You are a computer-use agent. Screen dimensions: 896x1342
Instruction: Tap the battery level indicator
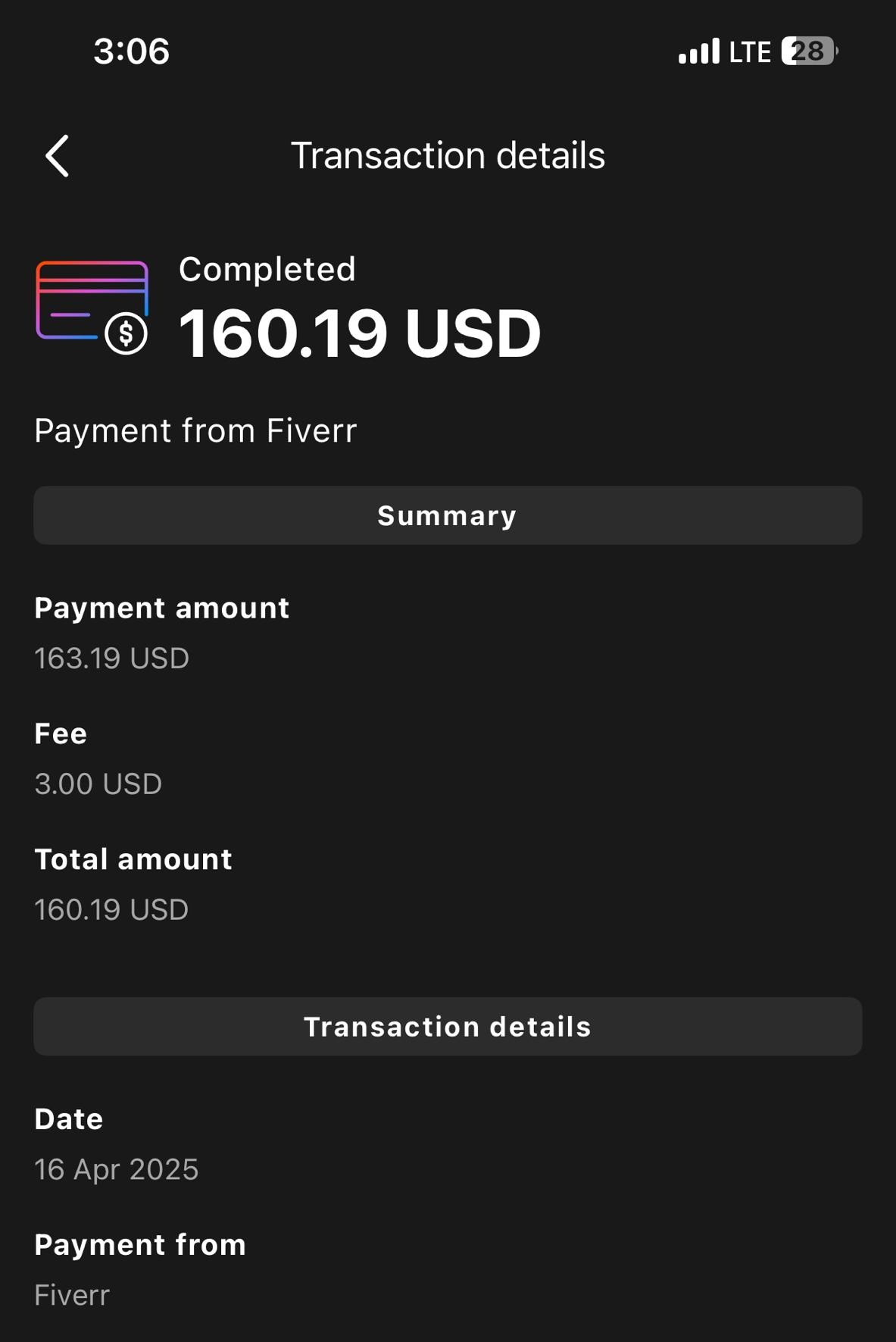809,52
